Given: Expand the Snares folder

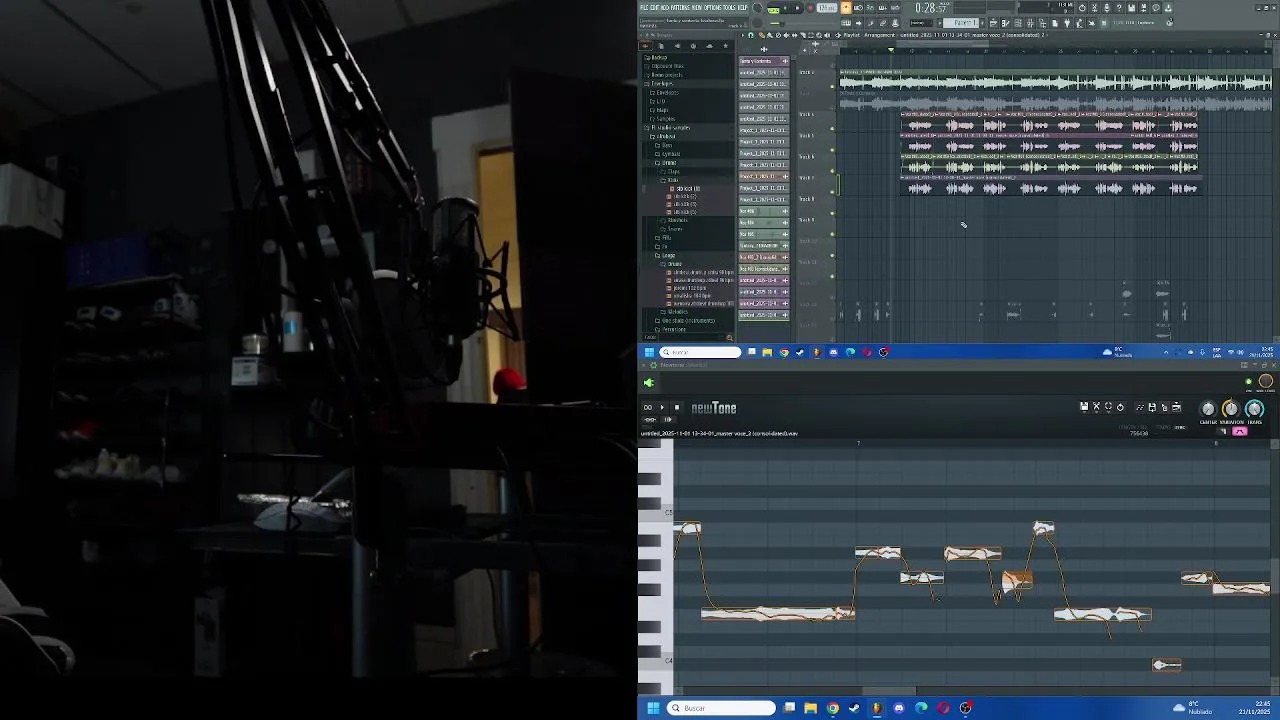Looking at the screenshot, I should 674,228.
